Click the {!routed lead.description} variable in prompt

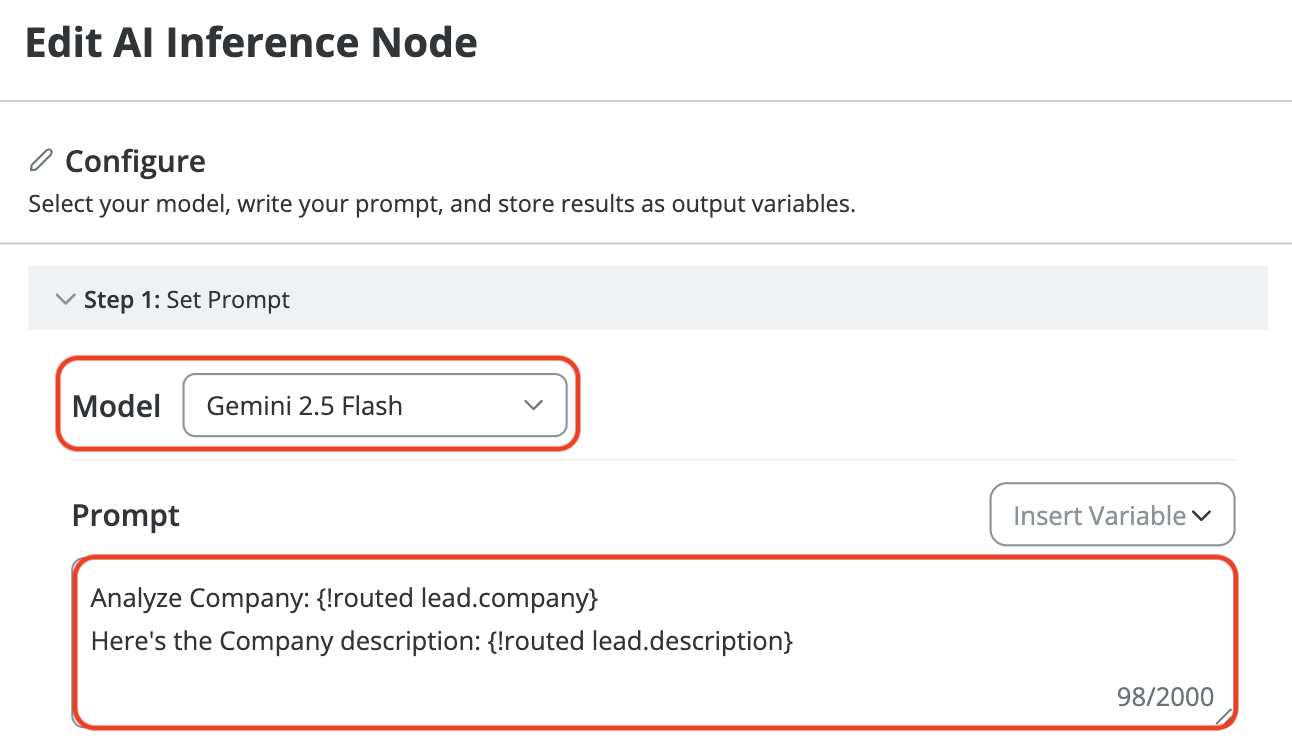point(640,641)
